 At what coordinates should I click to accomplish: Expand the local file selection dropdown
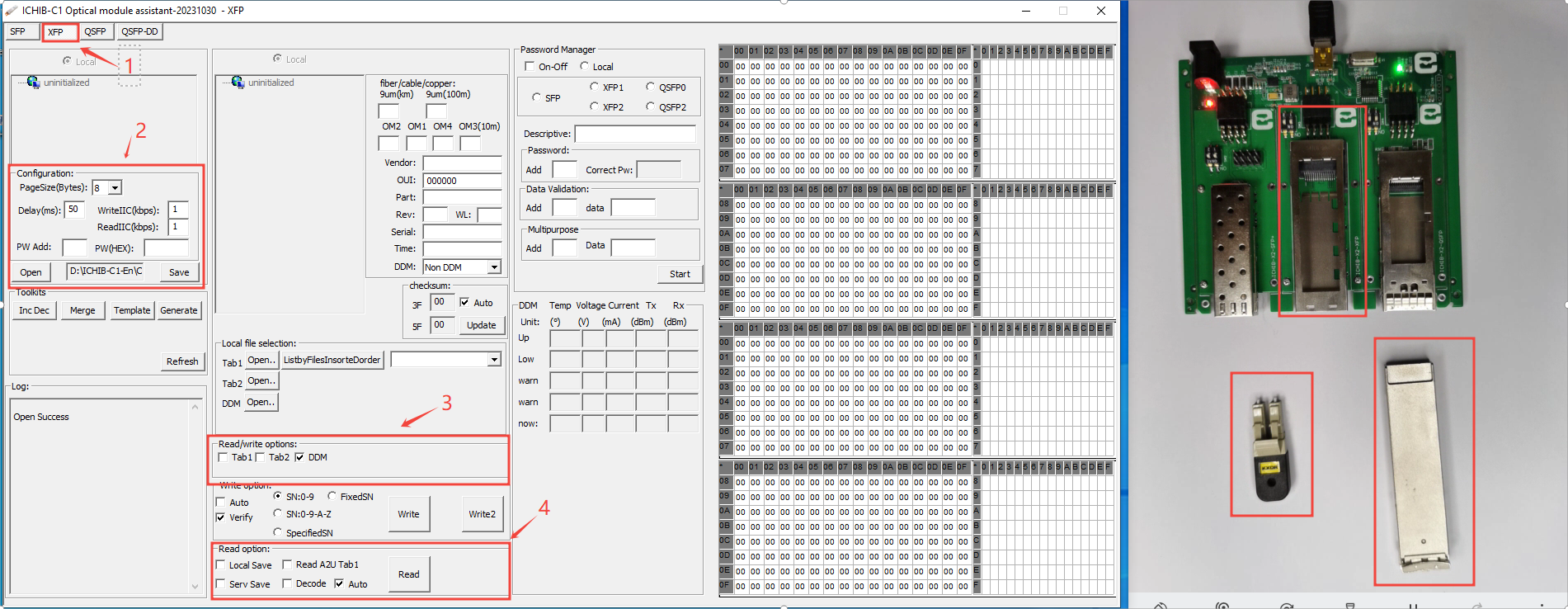click(494, 360)
